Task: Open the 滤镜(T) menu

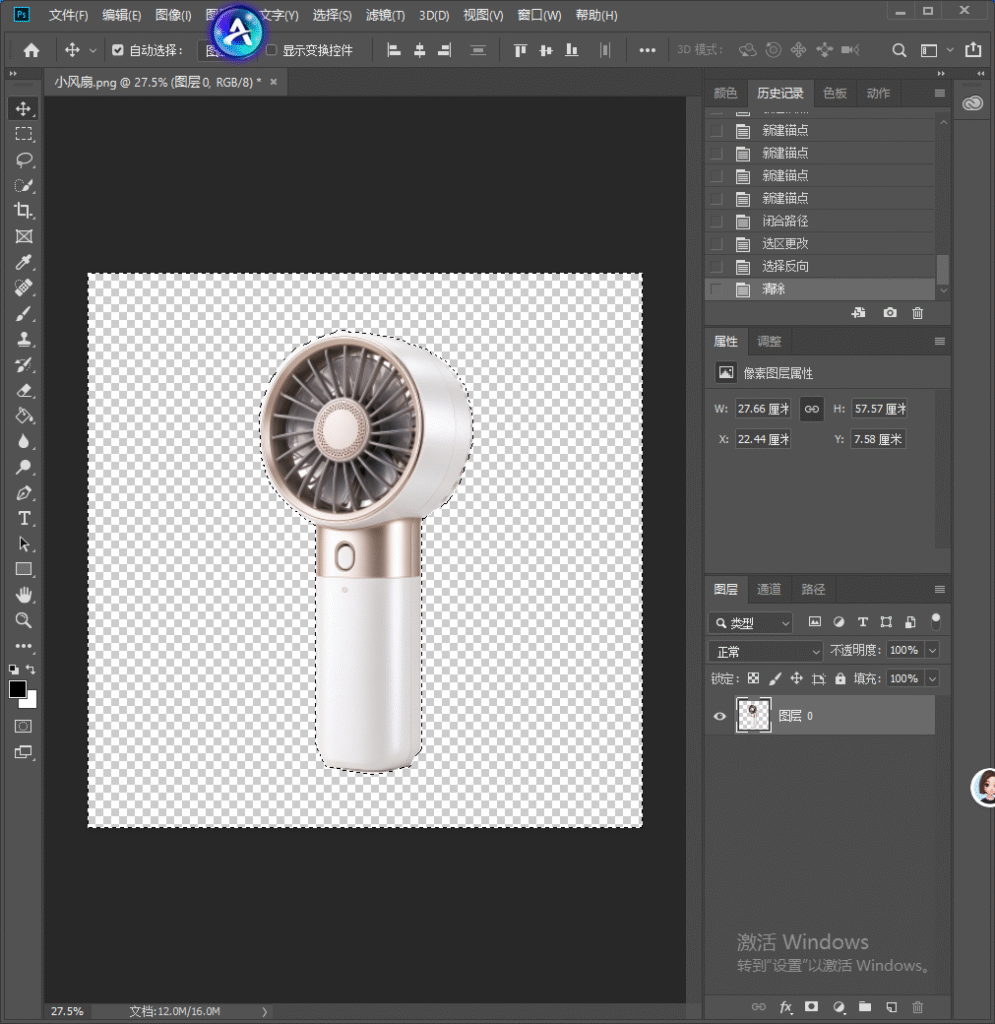Action: 385,15
